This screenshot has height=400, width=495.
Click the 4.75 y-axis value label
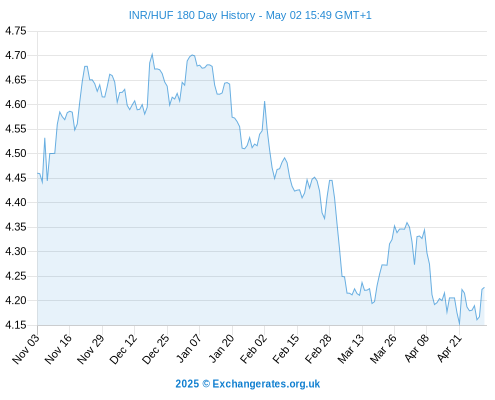click(16, 31)
